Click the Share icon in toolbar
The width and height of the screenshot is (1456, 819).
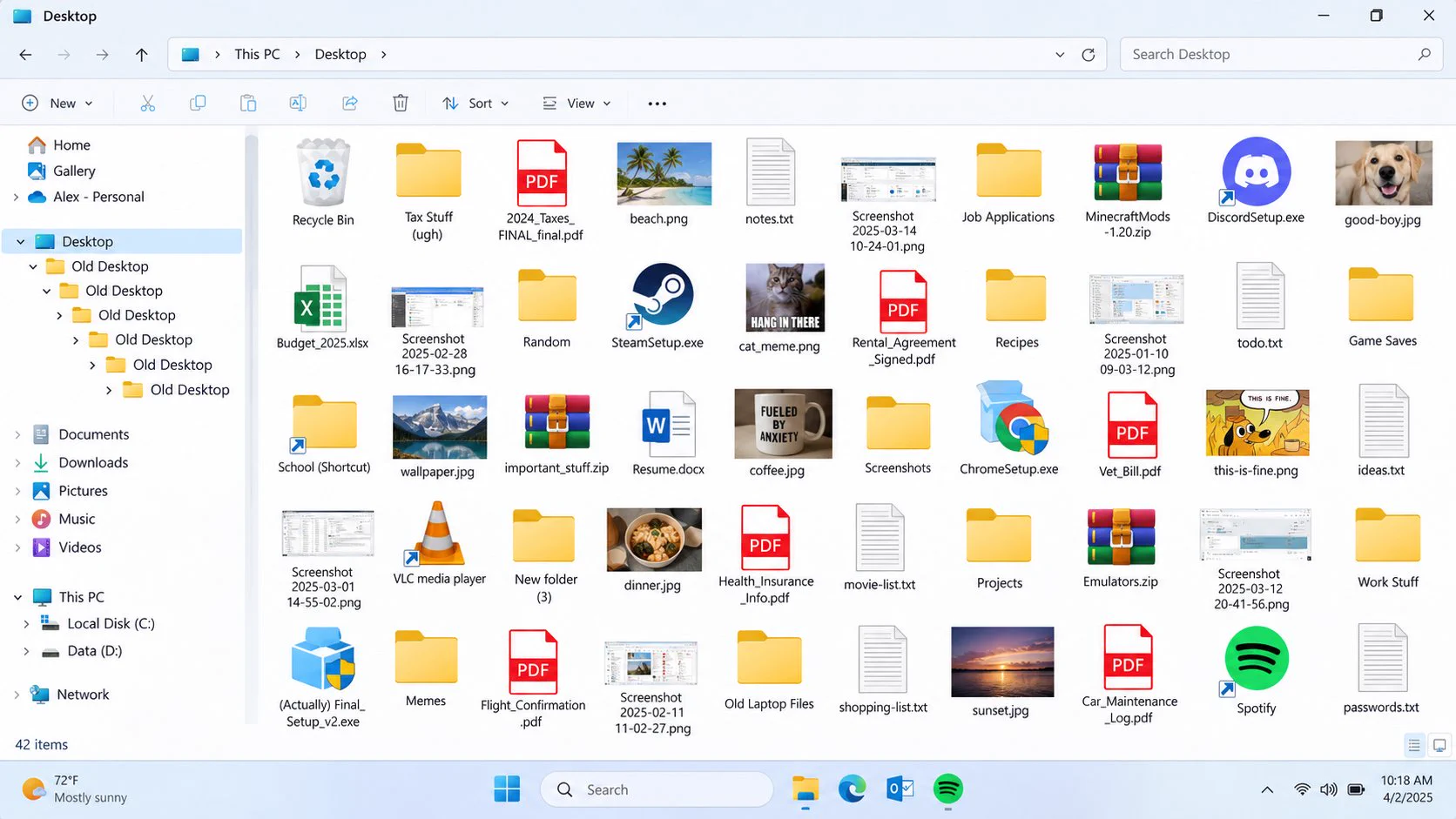(350, 104)
